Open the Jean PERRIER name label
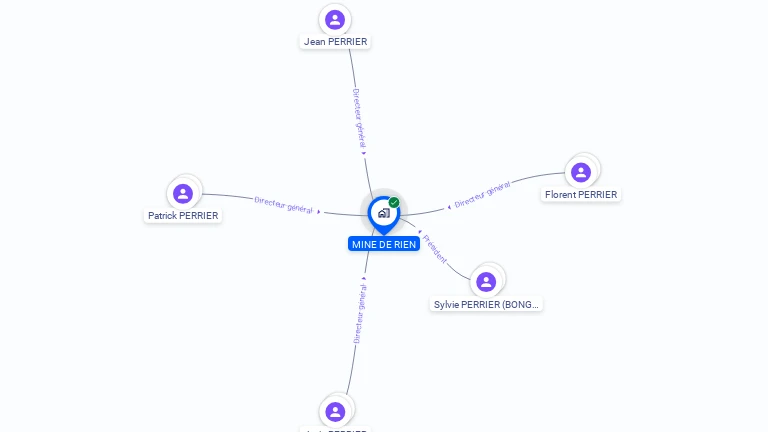Screen dimensions: 768x432 pyautogui.click(x=335, y=42)
